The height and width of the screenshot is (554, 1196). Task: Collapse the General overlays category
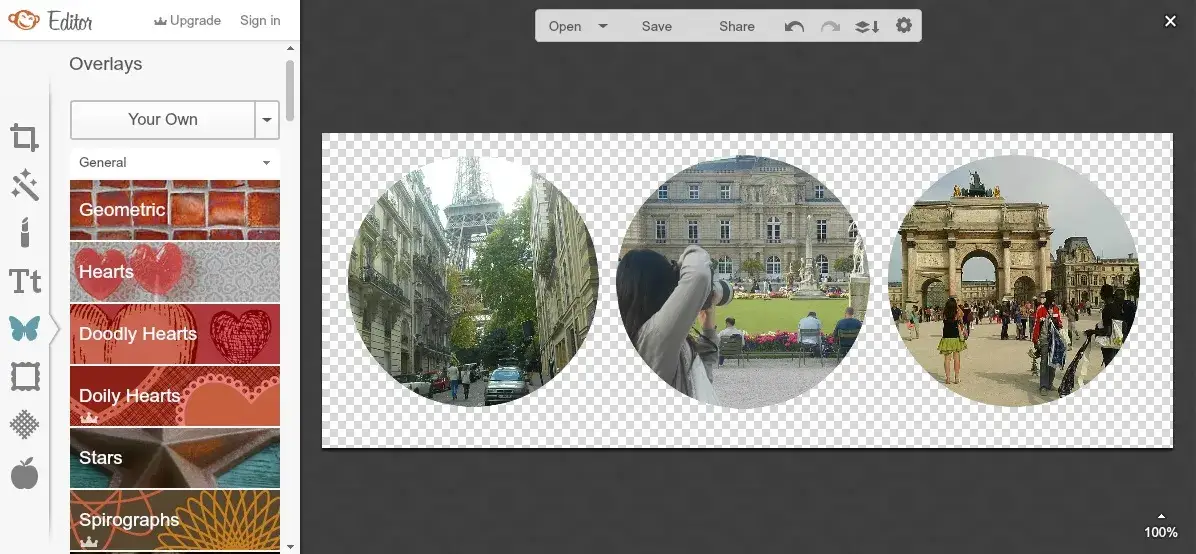(x=175, y=163)
